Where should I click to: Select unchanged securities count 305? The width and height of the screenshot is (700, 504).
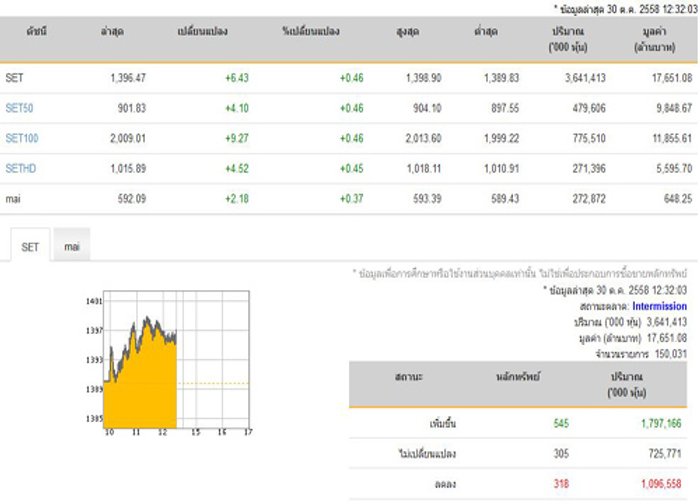(x=561, y=454)
